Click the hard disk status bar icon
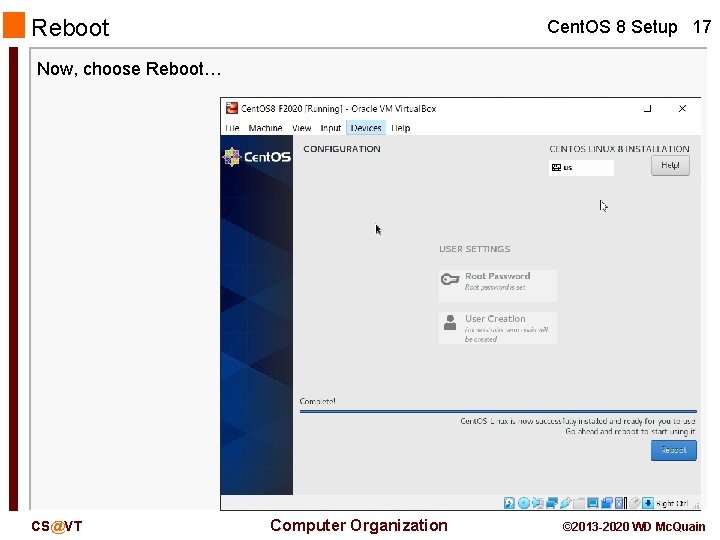Image resolution: width=720 pixels, height=540 pixels. pos(509,503)
